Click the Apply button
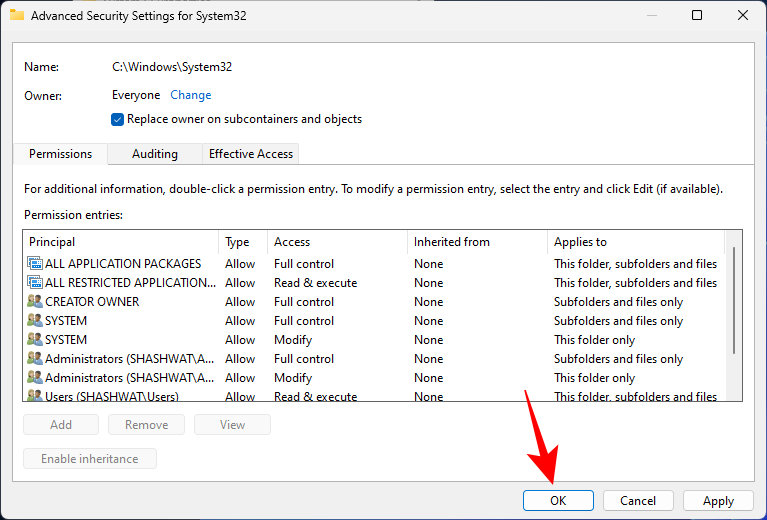This screenshot has height=520, width=767. point(718,501)
